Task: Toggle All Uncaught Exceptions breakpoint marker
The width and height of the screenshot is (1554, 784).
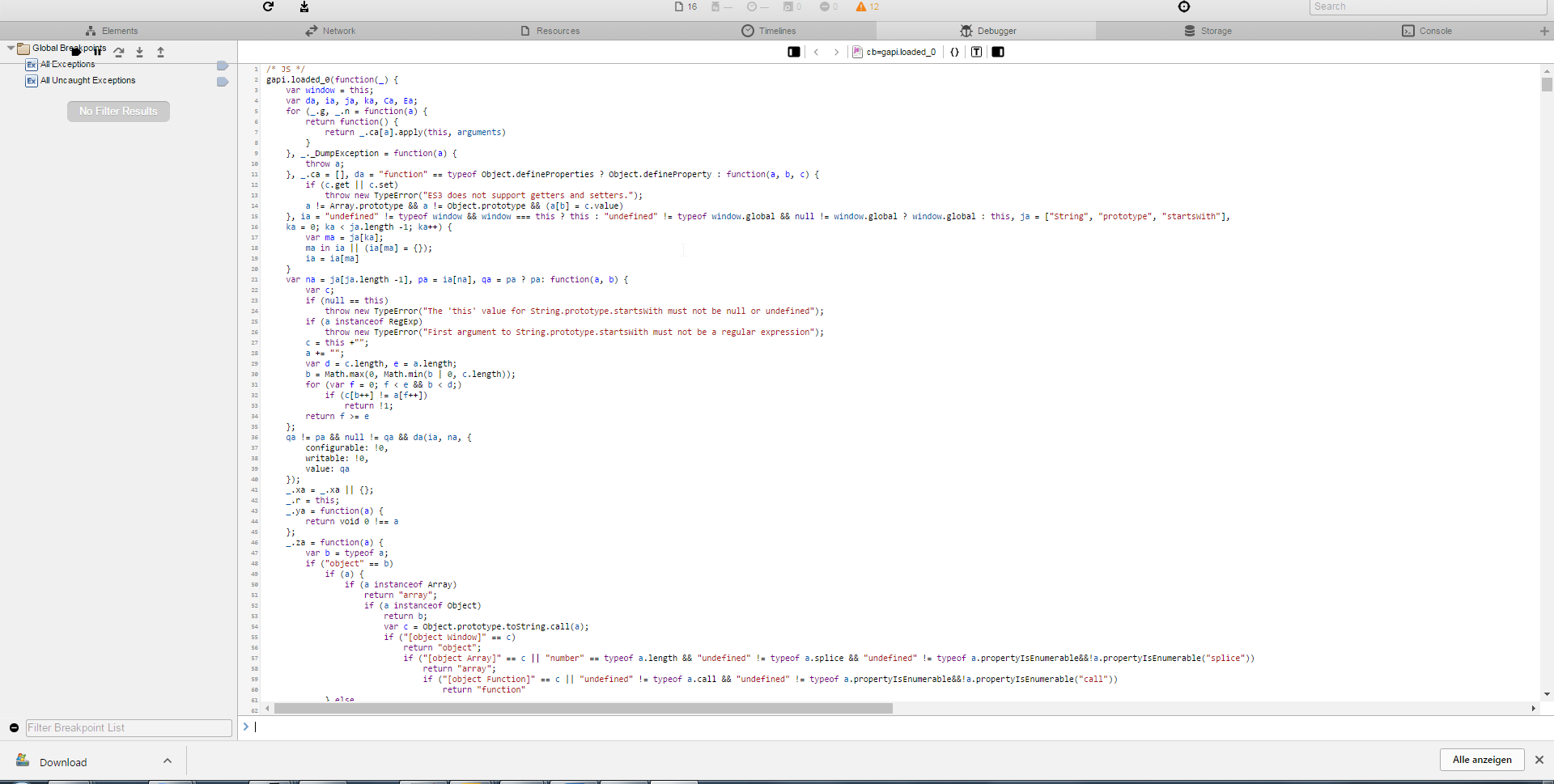Action: pyautogui.click(x=223, y=82)
